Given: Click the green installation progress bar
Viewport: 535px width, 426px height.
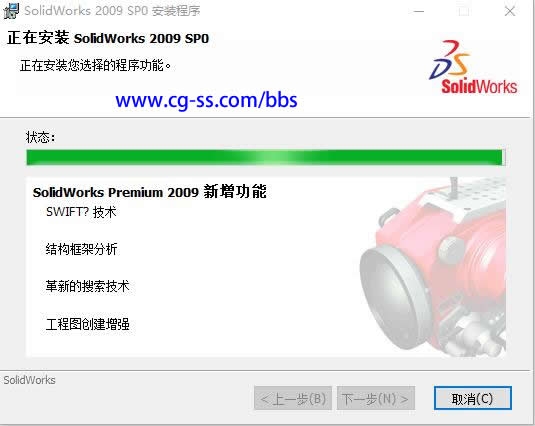Looking at the screenshot, I should 266,158.
